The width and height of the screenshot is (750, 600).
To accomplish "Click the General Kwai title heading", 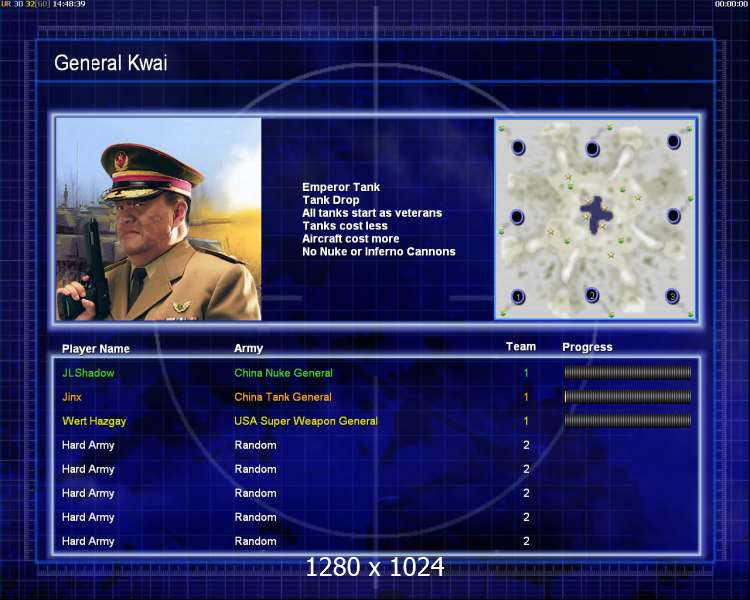I will coord(110,63).
